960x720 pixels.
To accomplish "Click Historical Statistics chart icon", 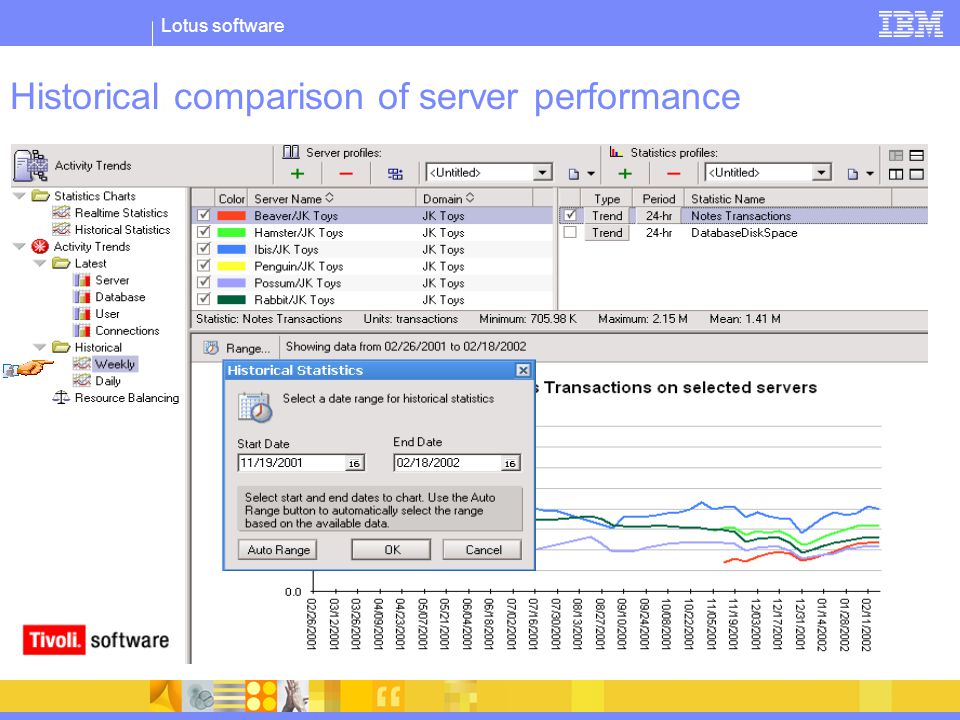I will [61, 230].
